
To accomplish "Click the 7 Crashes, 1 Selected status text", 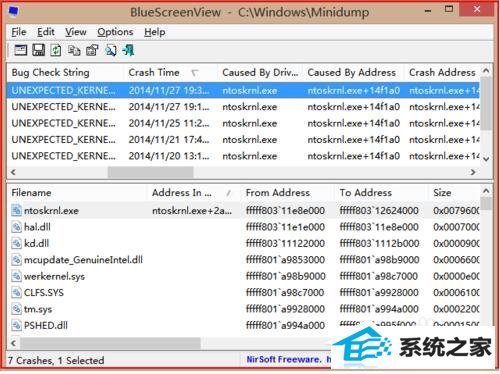I will coord(56,360).
